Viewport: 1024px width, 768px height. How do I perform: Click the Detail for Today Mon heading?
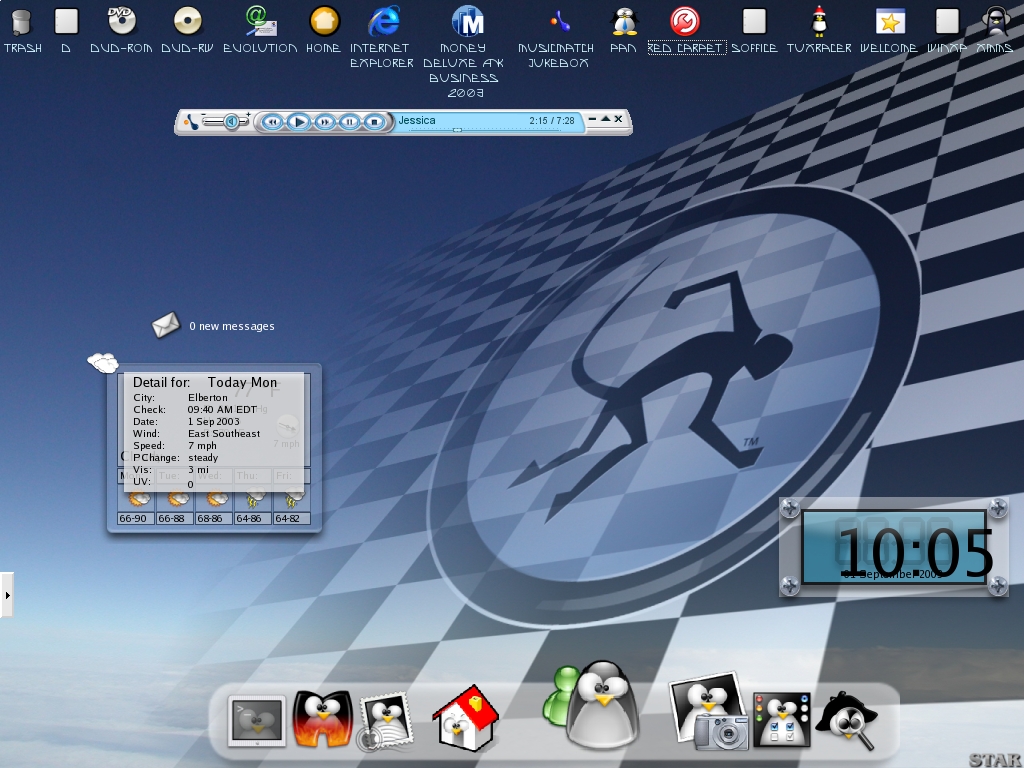click(205, 382)
